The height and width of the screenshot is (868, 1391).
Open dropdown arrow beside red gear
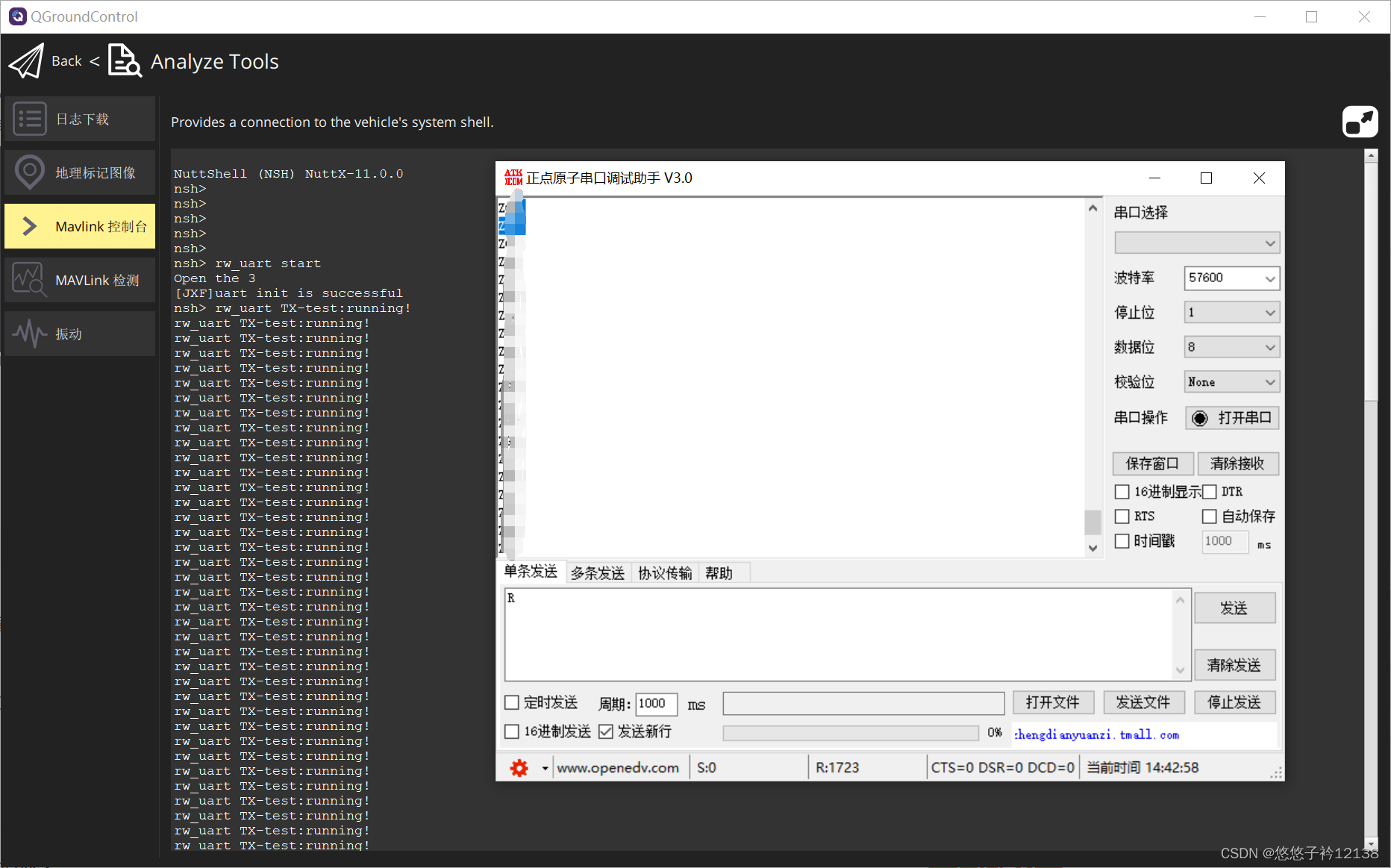coord(545,768)
